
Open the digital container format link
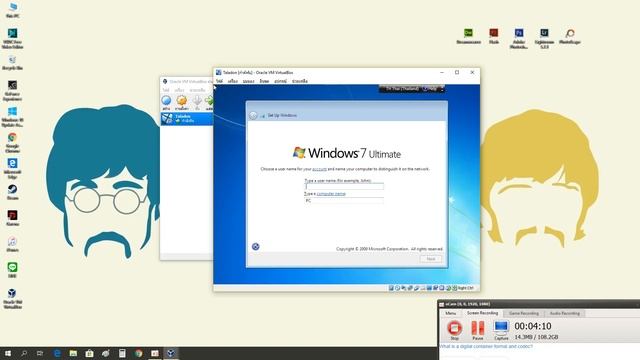click(x=486, y=346)
